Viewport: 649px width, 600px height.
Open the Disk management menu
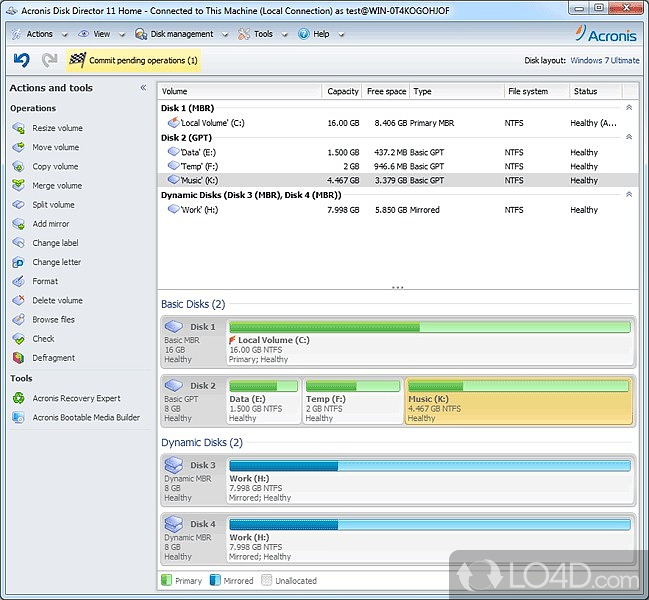181,34
